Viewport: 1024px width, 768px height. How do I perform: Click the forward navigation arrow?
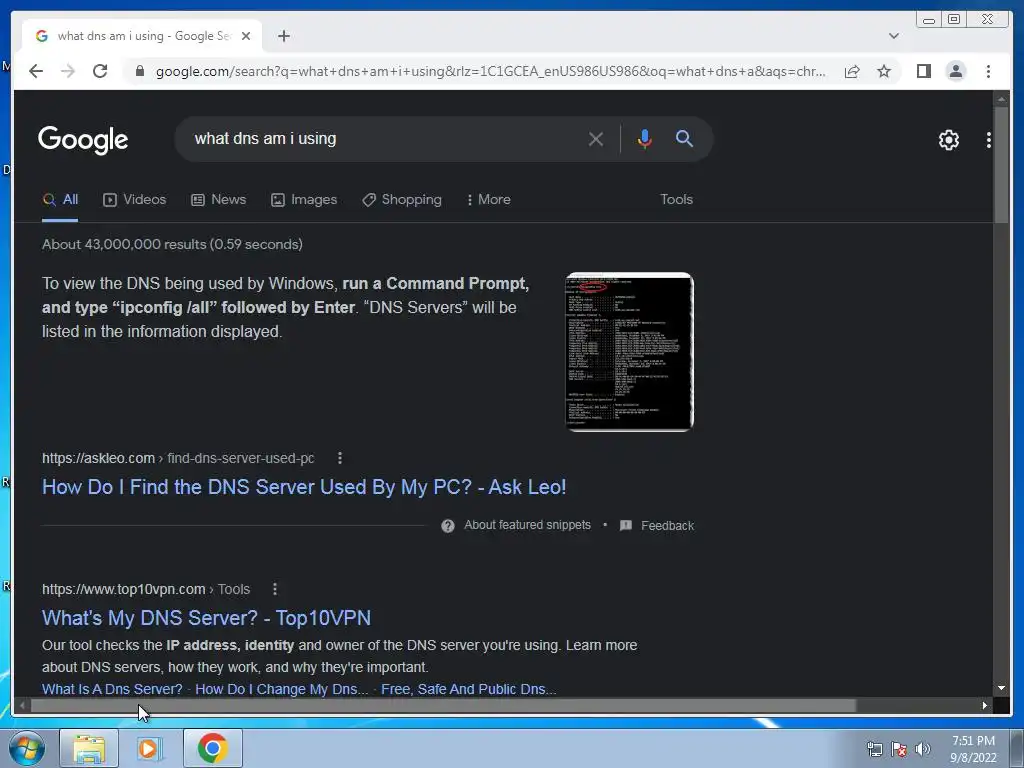[68, 71]
